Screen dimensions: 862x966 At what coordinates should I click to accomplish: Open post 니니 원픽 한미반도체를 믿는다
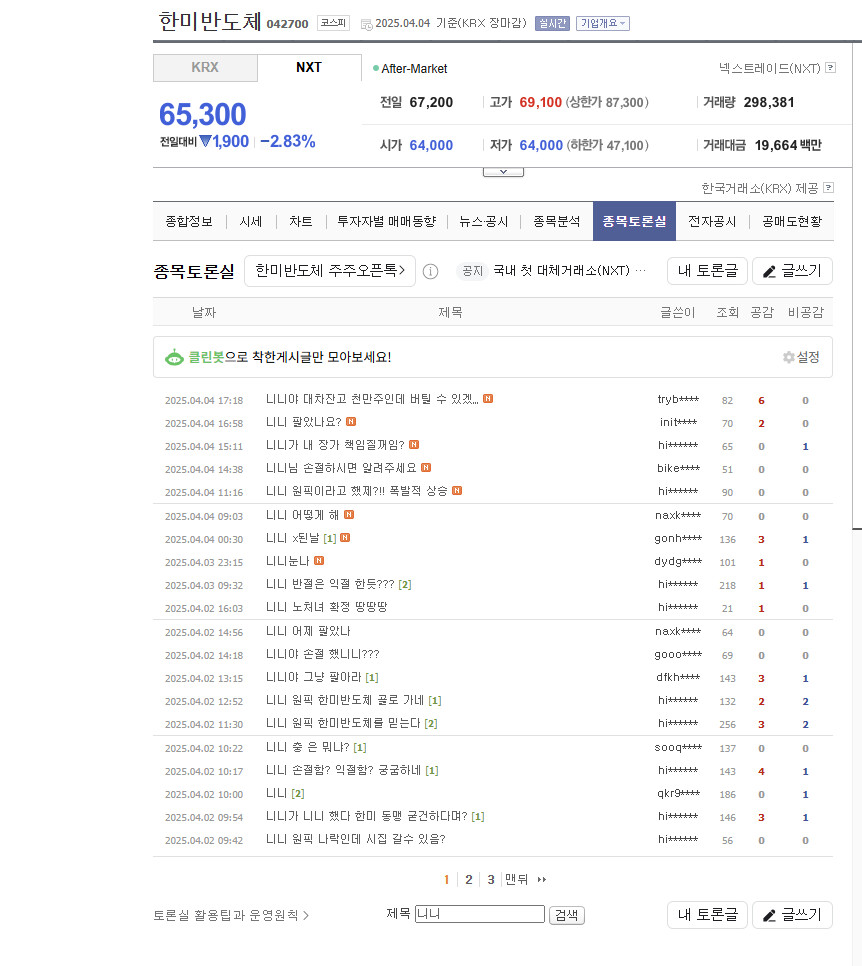343,723
